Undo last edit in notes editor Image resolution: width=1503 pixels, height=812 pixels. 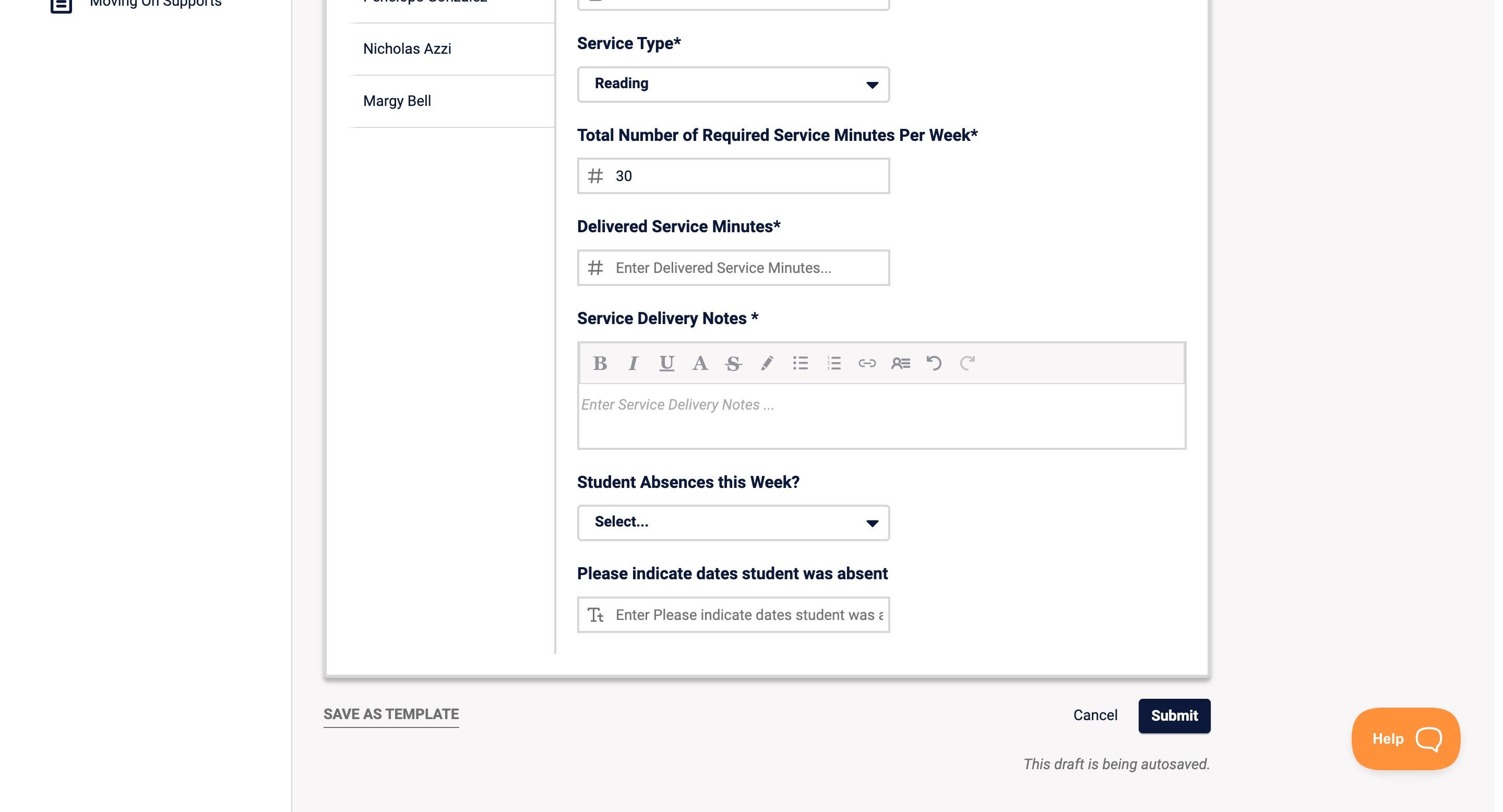[x=934, y=363]
